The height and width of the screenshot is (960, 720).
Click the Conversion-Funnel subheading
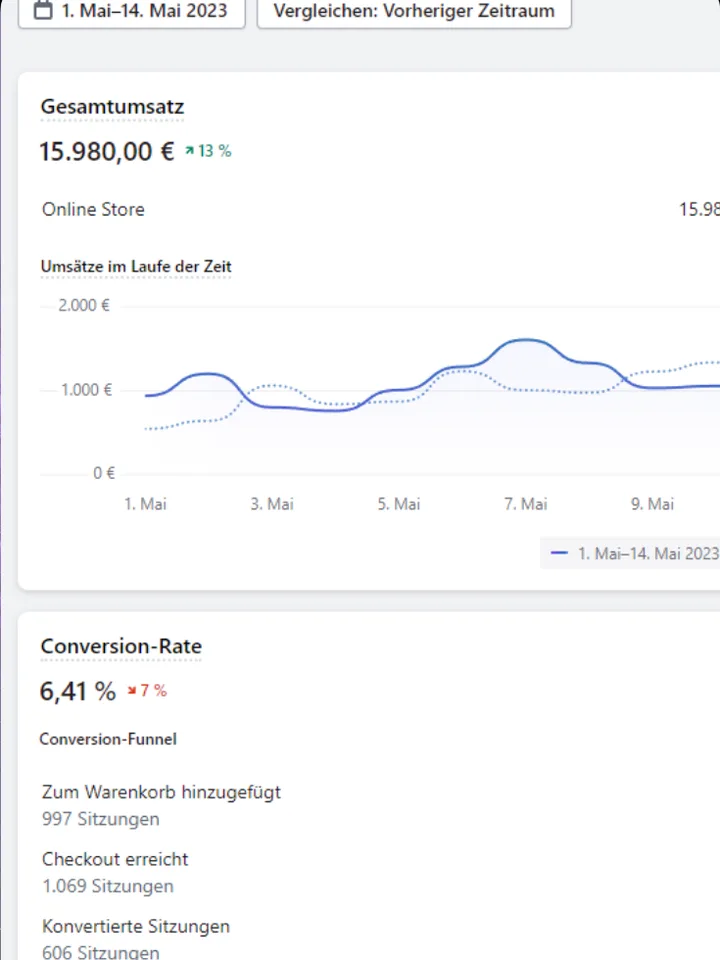(108, 739)
